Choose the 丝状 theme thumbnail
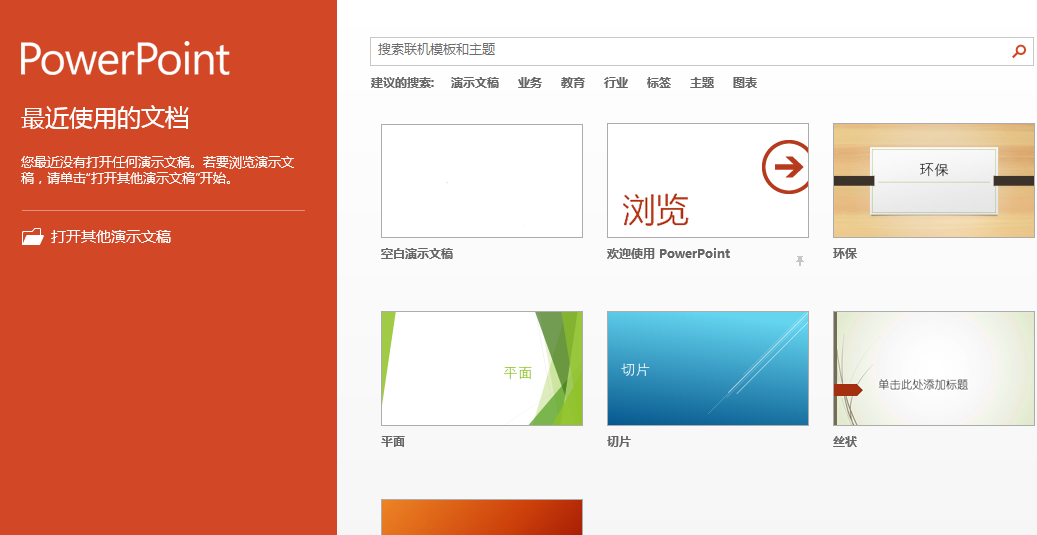This screenshot has height=535, width=1037. 934,368
